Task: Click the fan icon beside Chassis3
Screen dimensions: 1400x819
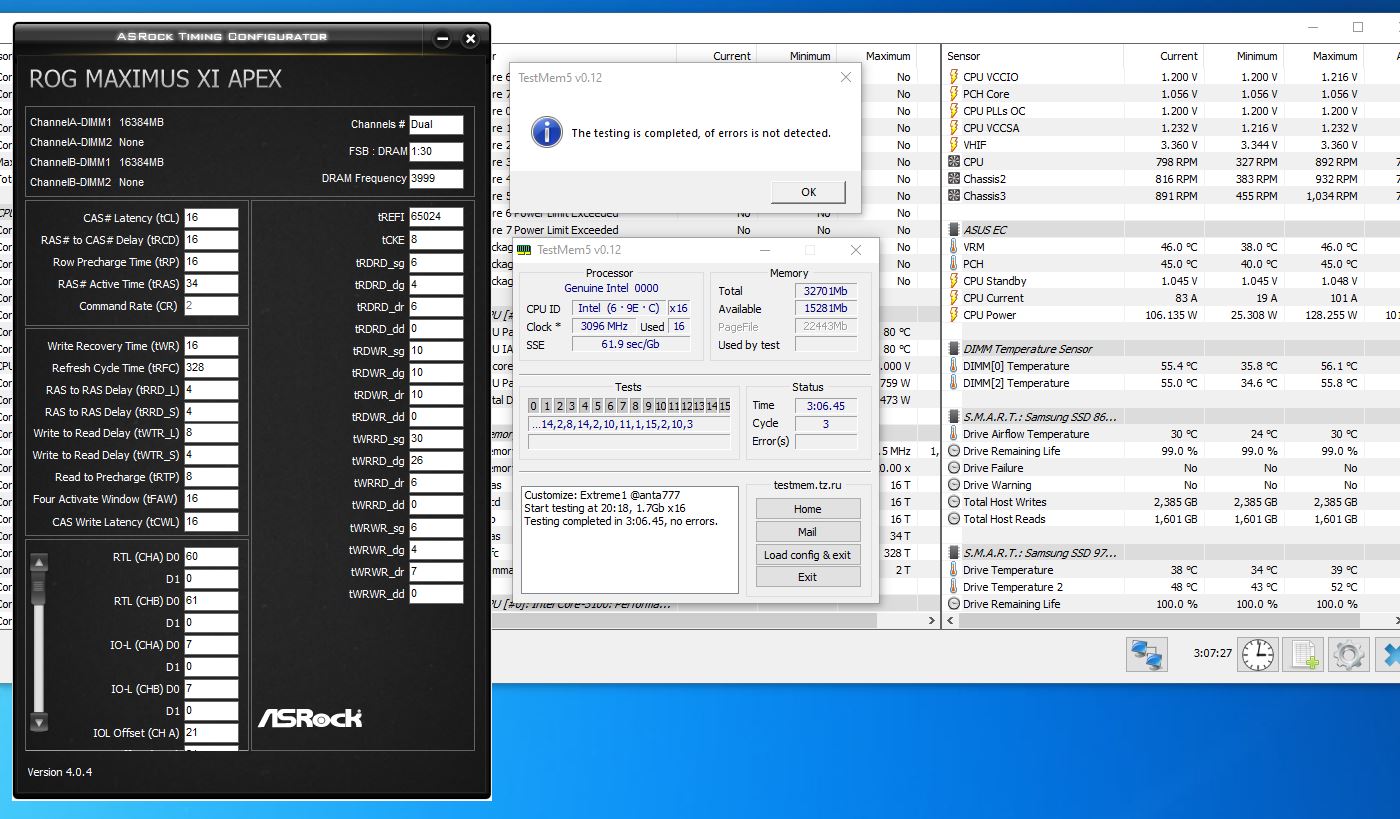Action: click(953, 196)
